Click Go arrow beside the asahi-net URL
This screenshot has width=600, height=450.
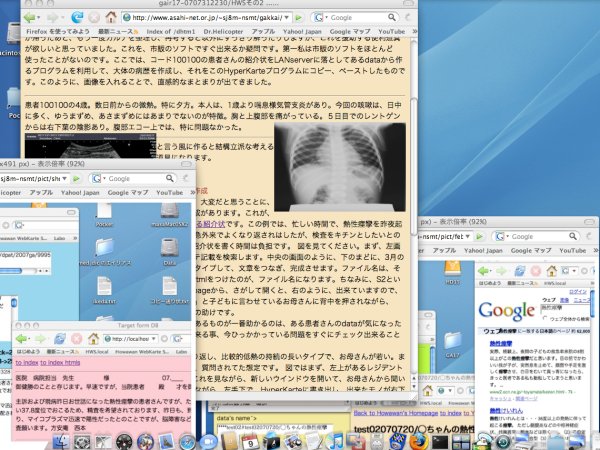tap(299, 18)
